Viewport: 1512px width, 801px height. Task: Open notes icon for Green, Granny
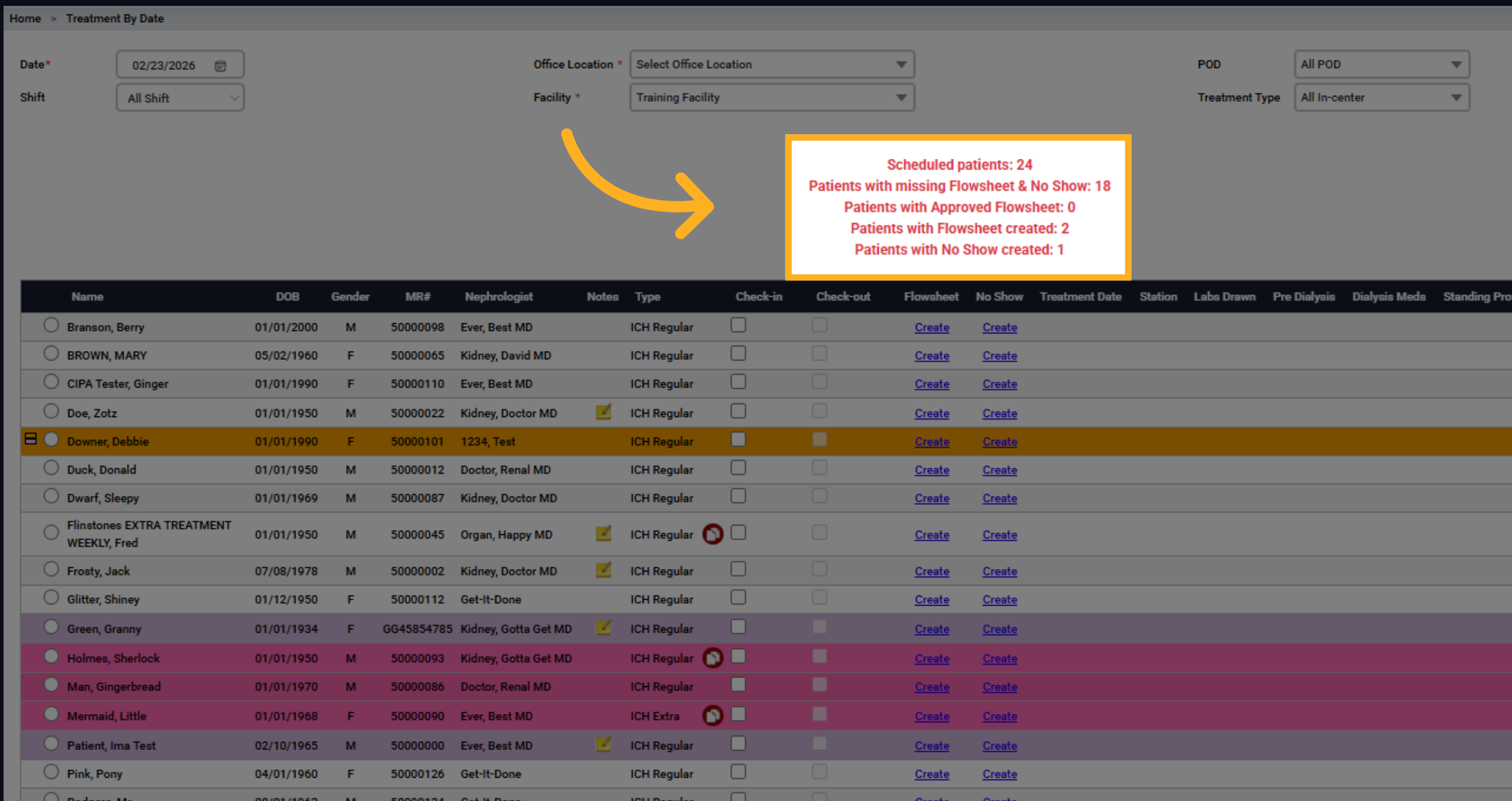pos(604,628)
